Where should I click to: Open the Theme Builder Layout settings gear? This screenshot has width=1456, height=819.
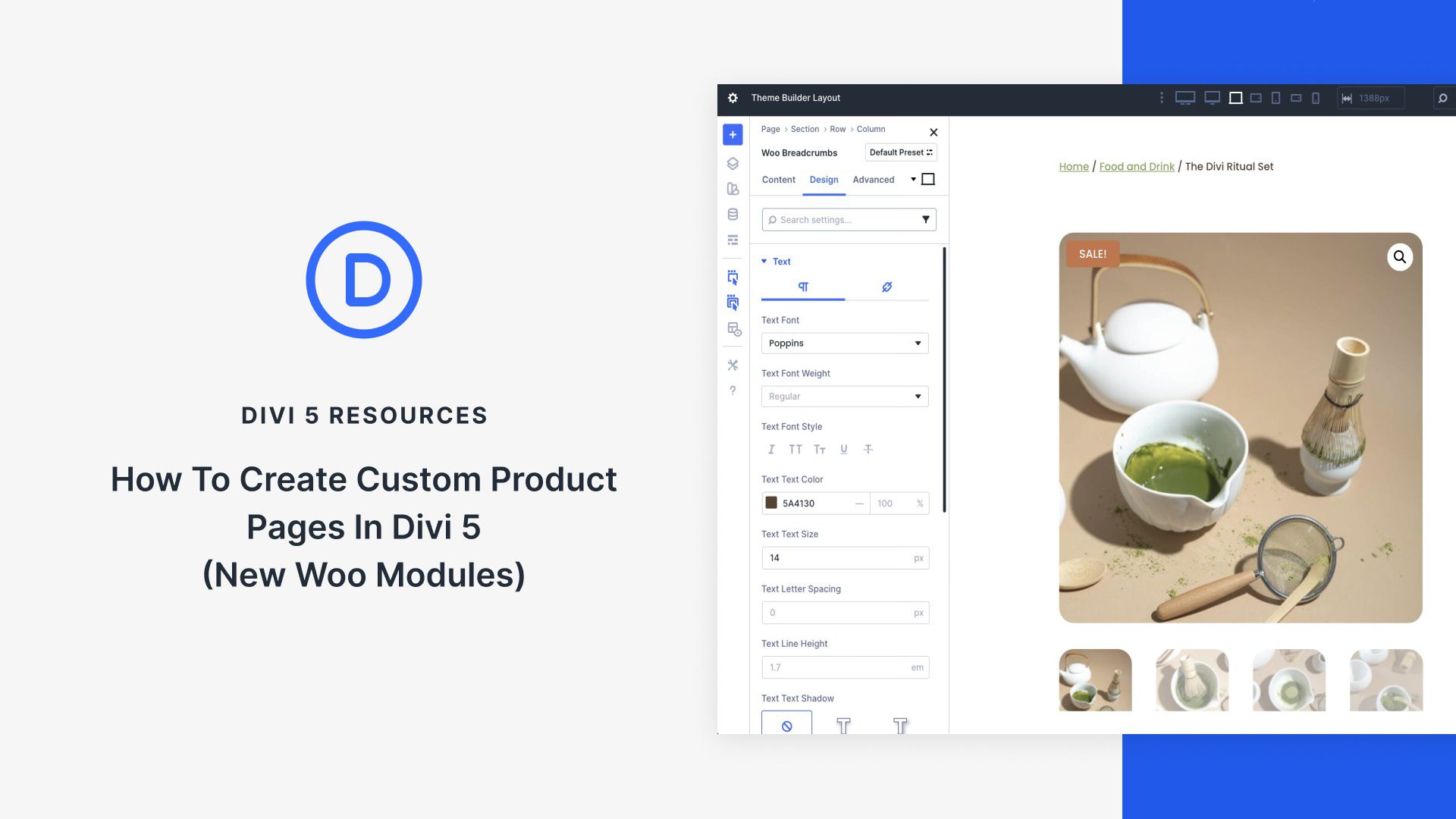pyautogui.click(x=733, y=98)
